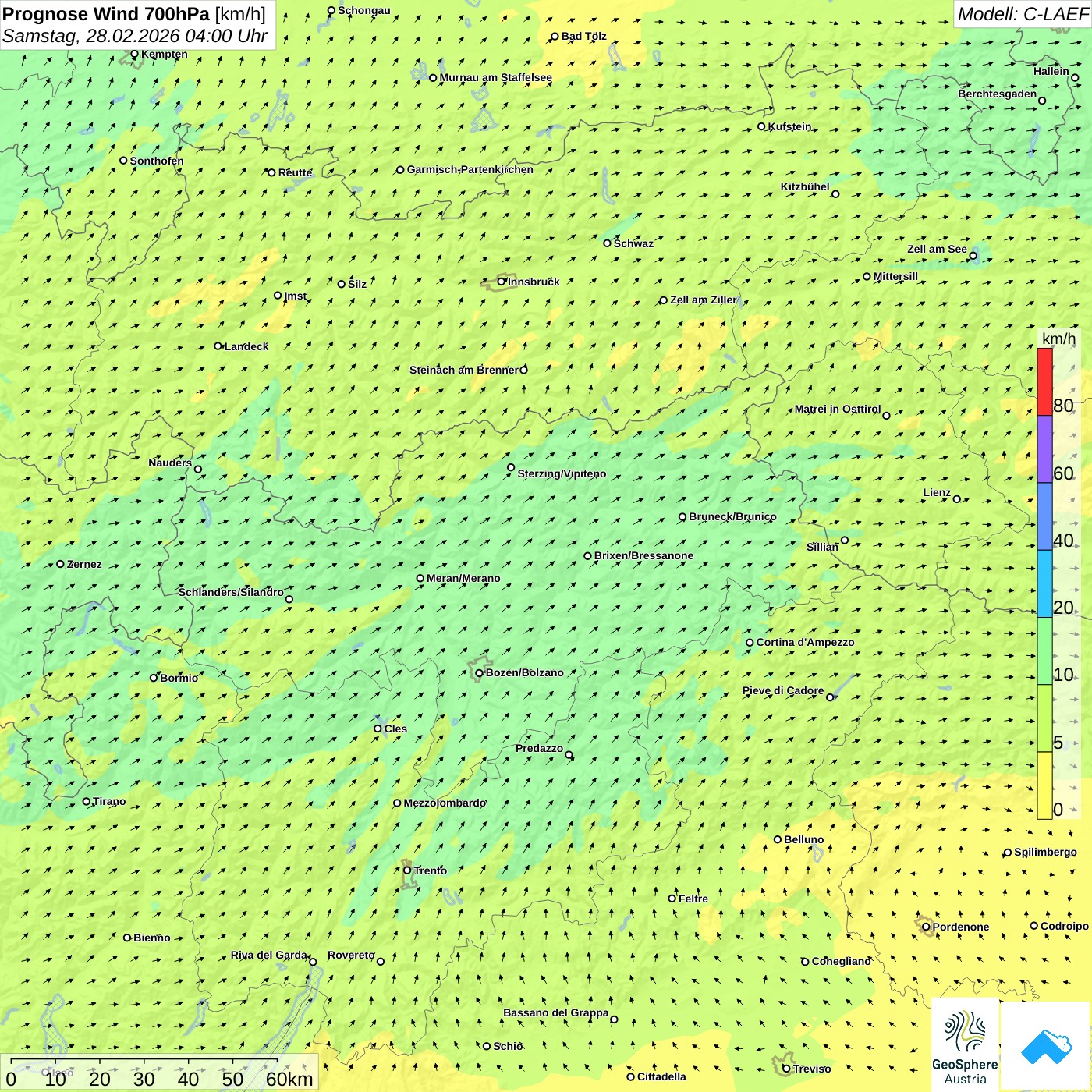Click the Cittadella location marker

(x=631, y=1076)
